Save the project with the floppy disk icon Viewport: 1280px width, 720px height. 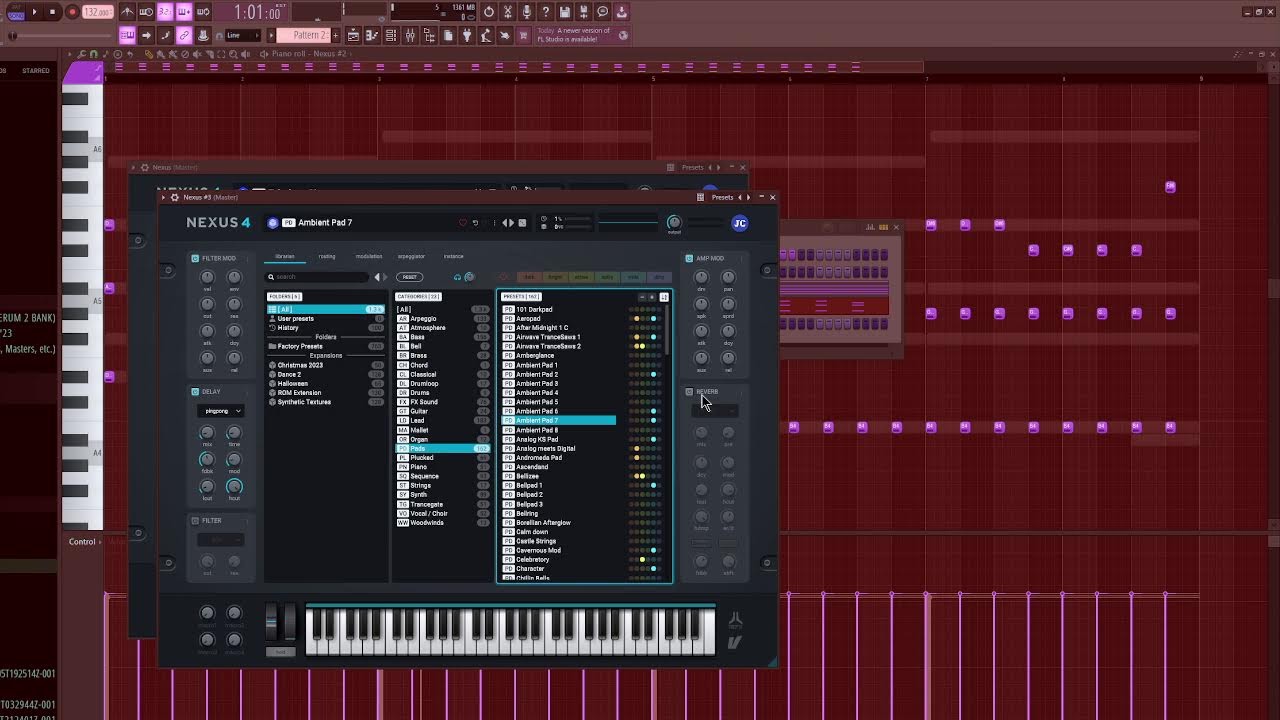[x=564, y=12]
